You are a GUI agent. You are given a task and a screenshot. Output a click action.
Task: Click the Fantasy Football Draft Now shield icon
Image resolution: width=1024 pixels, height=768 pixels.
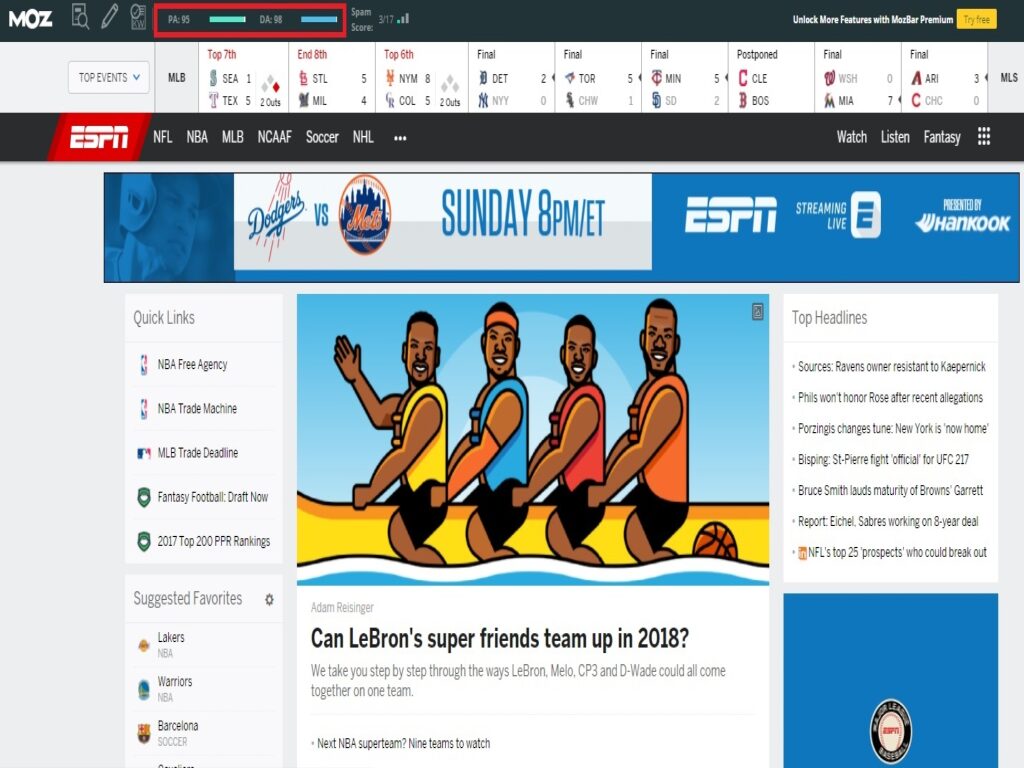click(x=144, y=497)
